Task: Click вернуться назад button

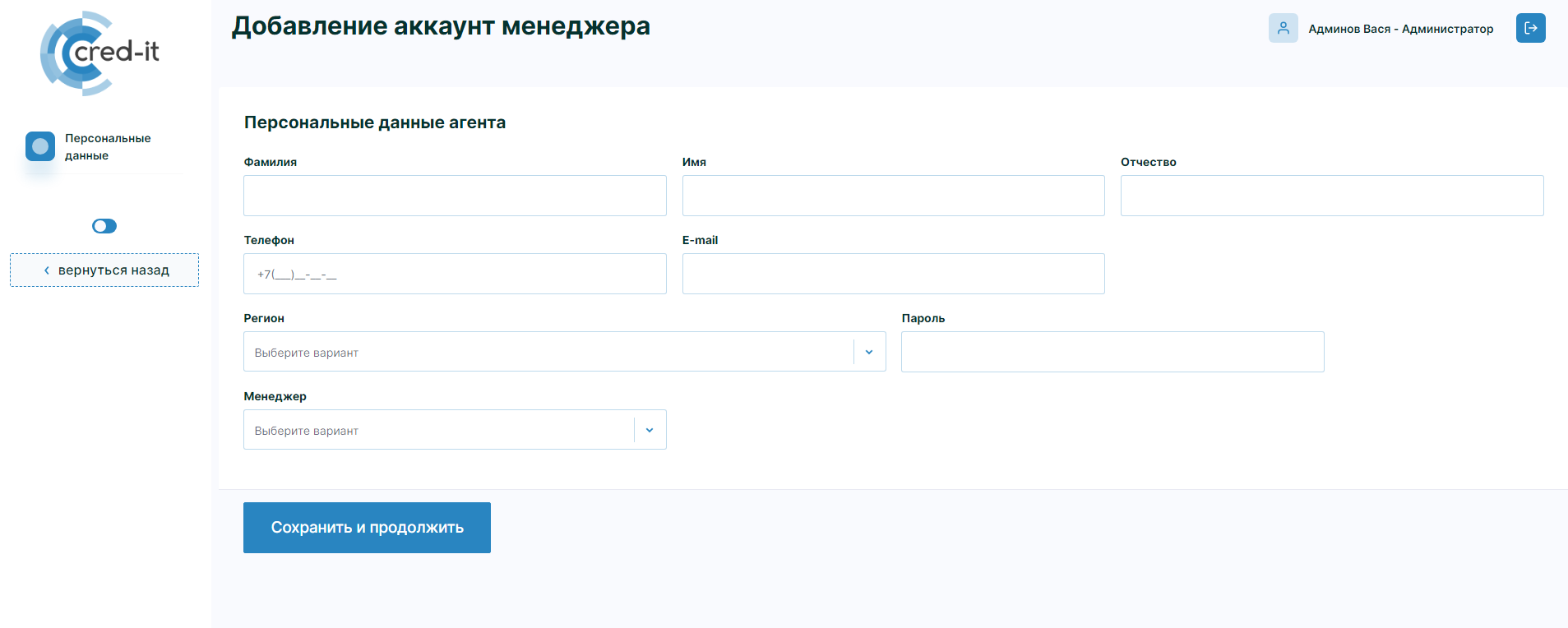Action: pyautogui.click(x=104, y=270)
